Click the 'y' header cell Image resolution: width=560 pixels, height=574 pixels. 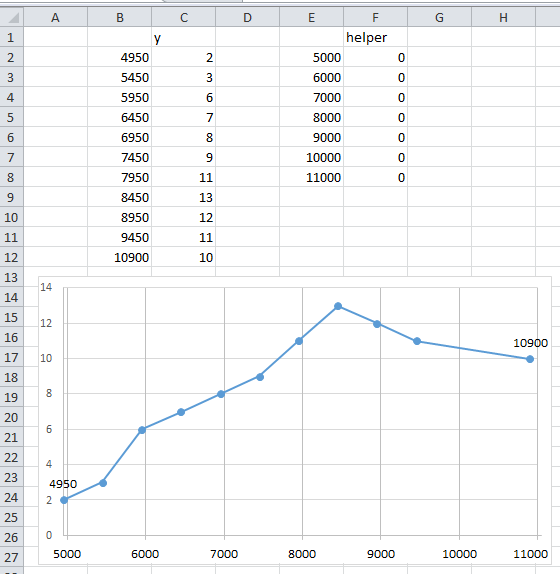pos(183,37)
